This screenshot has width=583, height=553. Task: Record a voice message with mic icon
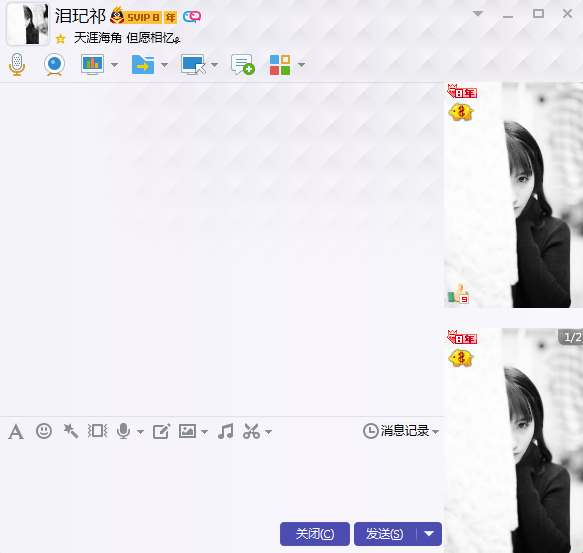click(x=123, y=431)
